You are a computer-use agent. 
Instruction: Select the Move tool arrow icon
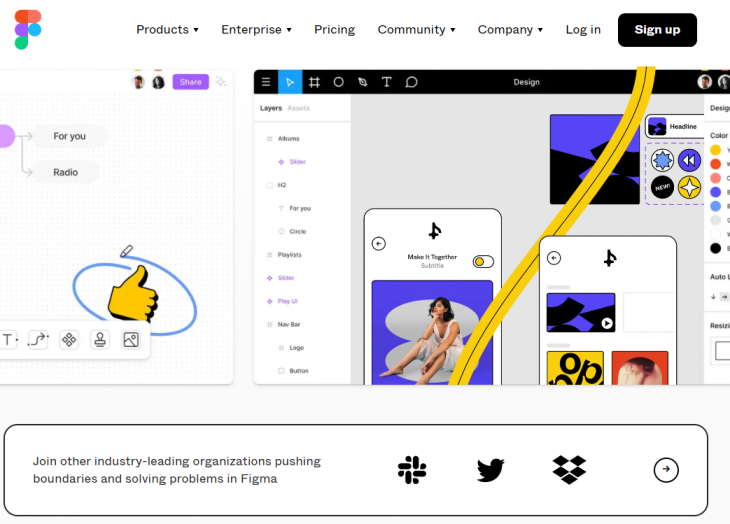coord(290,82)
